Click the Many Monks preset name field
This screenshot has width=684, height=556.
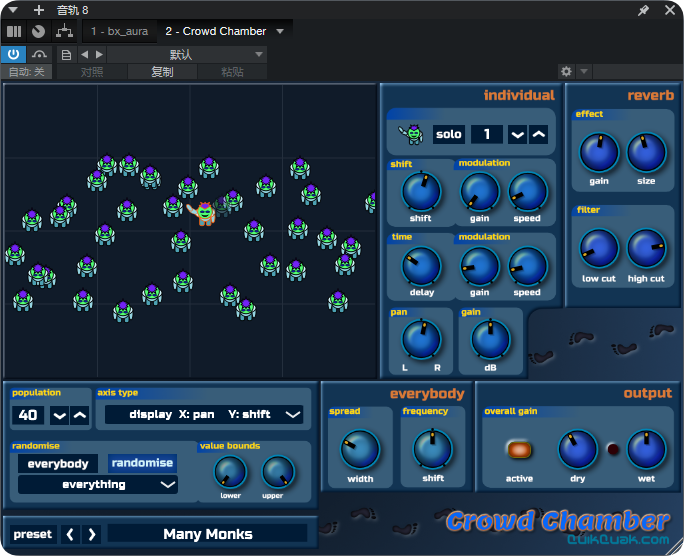click(x=208, y=534)
